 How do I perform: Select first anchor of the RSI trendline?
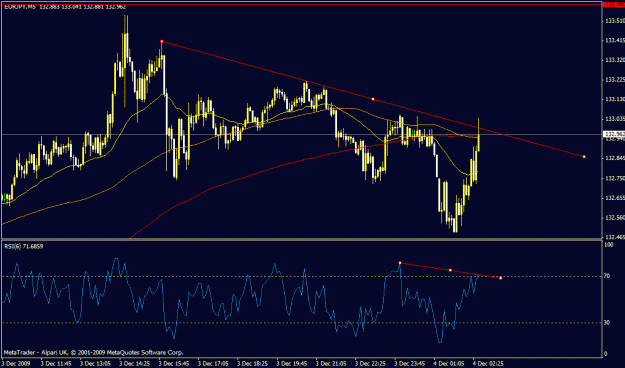point(400,263)
